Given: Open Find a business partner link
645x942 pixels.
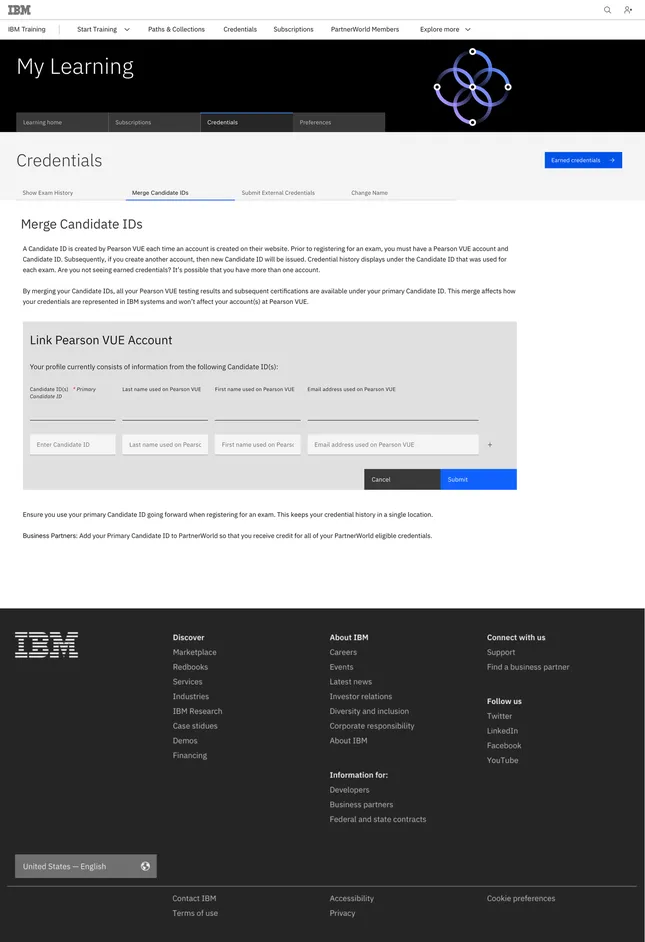Looking at the screenshot, I should click(x=528, y=667).
